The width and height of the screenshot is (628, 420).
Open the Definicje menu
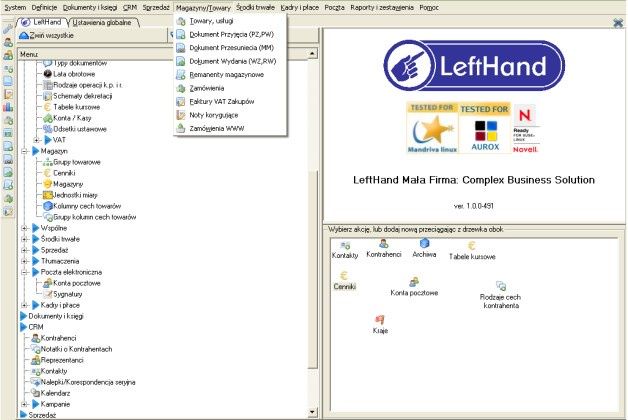44,7
